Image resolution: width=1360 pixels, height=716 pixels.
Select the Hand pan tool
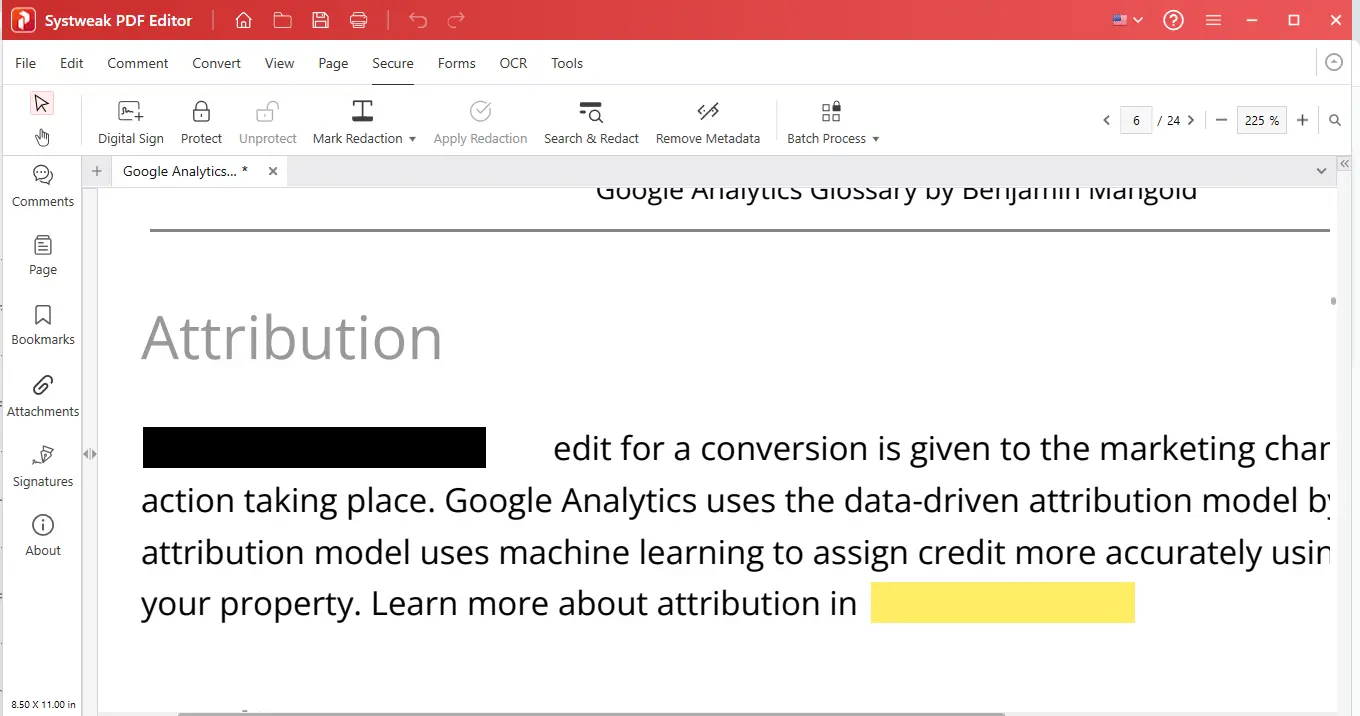point(41,137)
